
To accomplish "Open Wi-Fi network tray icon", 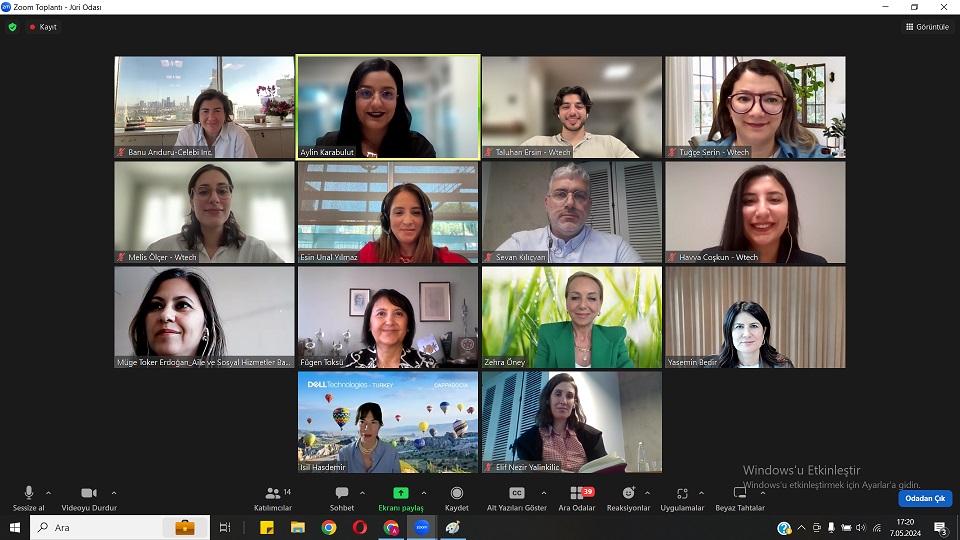I will (877, 528).
